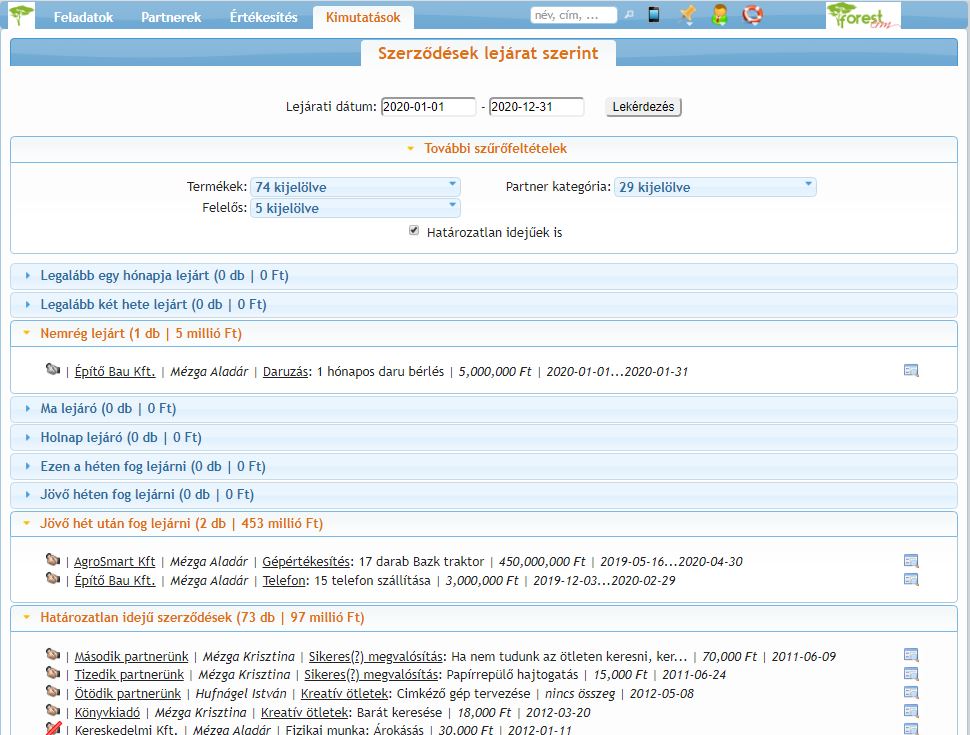Click the mobile phone icon in header
This screenshot has width=970, height=735.
point(654,15)
